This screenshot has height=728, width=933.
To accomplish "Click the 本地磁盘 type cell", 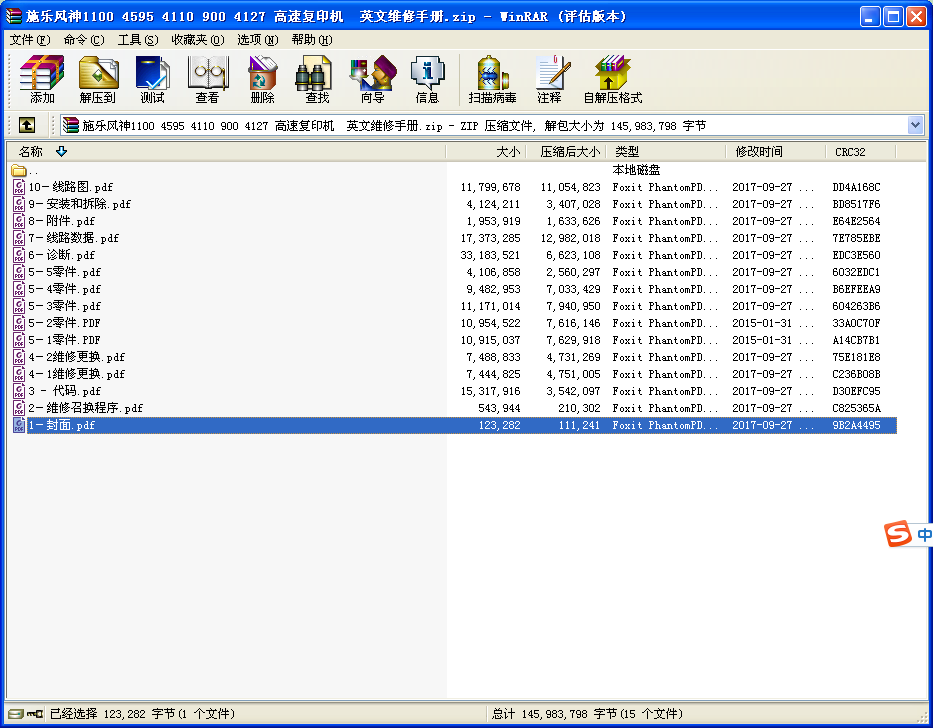I will pos(636,170).
